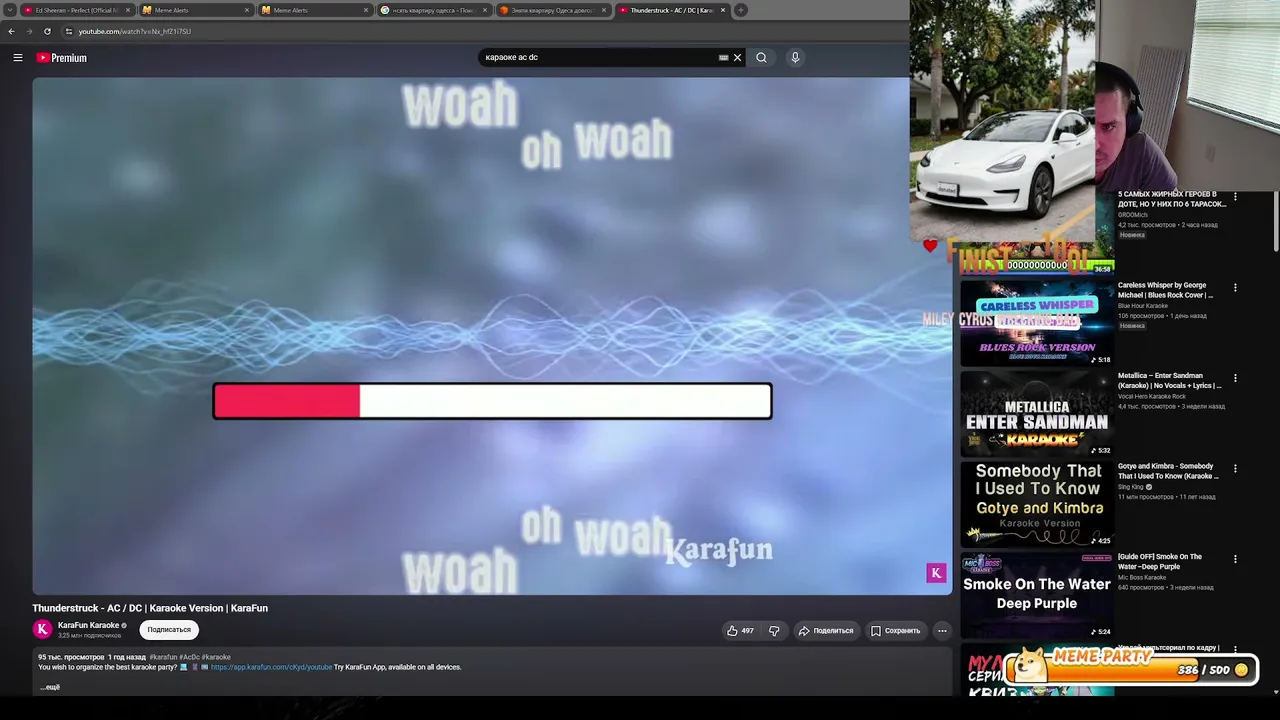Open the KaraFun Karaoke channel avatar
Viewport: 1280px width, 720px height.
click(x=42, y=629)
